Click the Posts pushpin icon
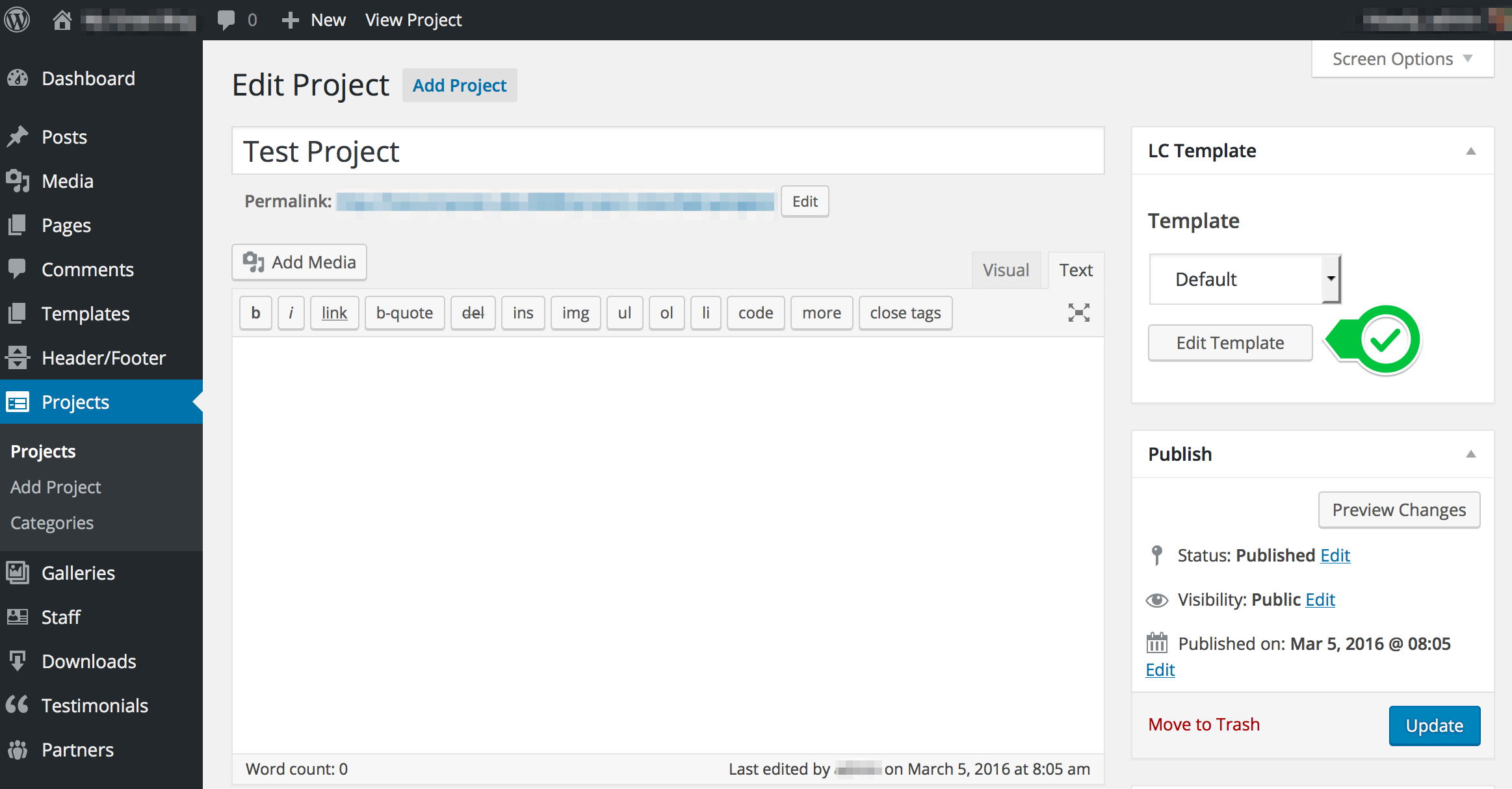This screenshot has height=789, width=1512. coord(18,136)
